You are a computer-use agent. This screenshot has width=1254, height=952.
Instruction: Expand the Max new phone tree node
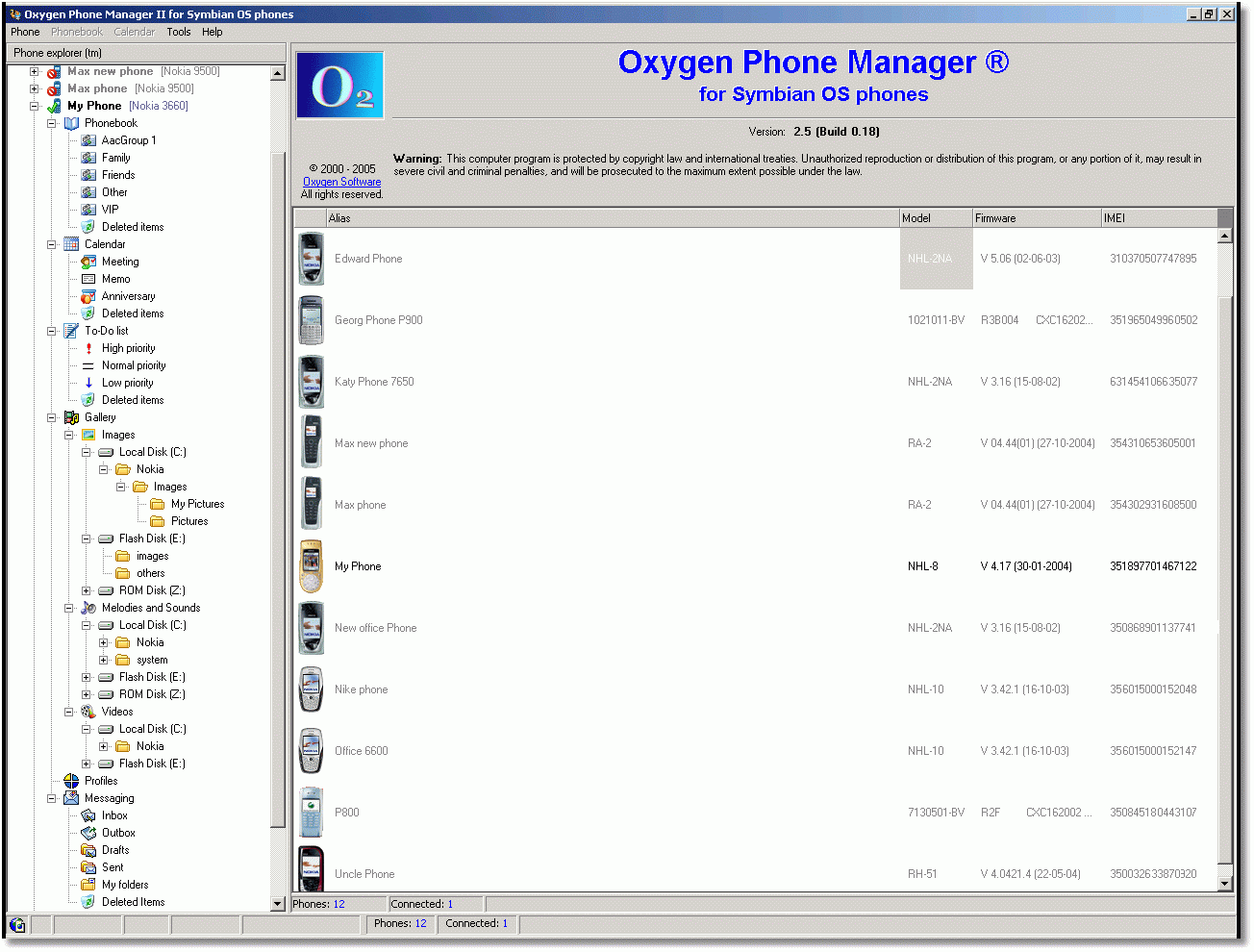[35, 71]
